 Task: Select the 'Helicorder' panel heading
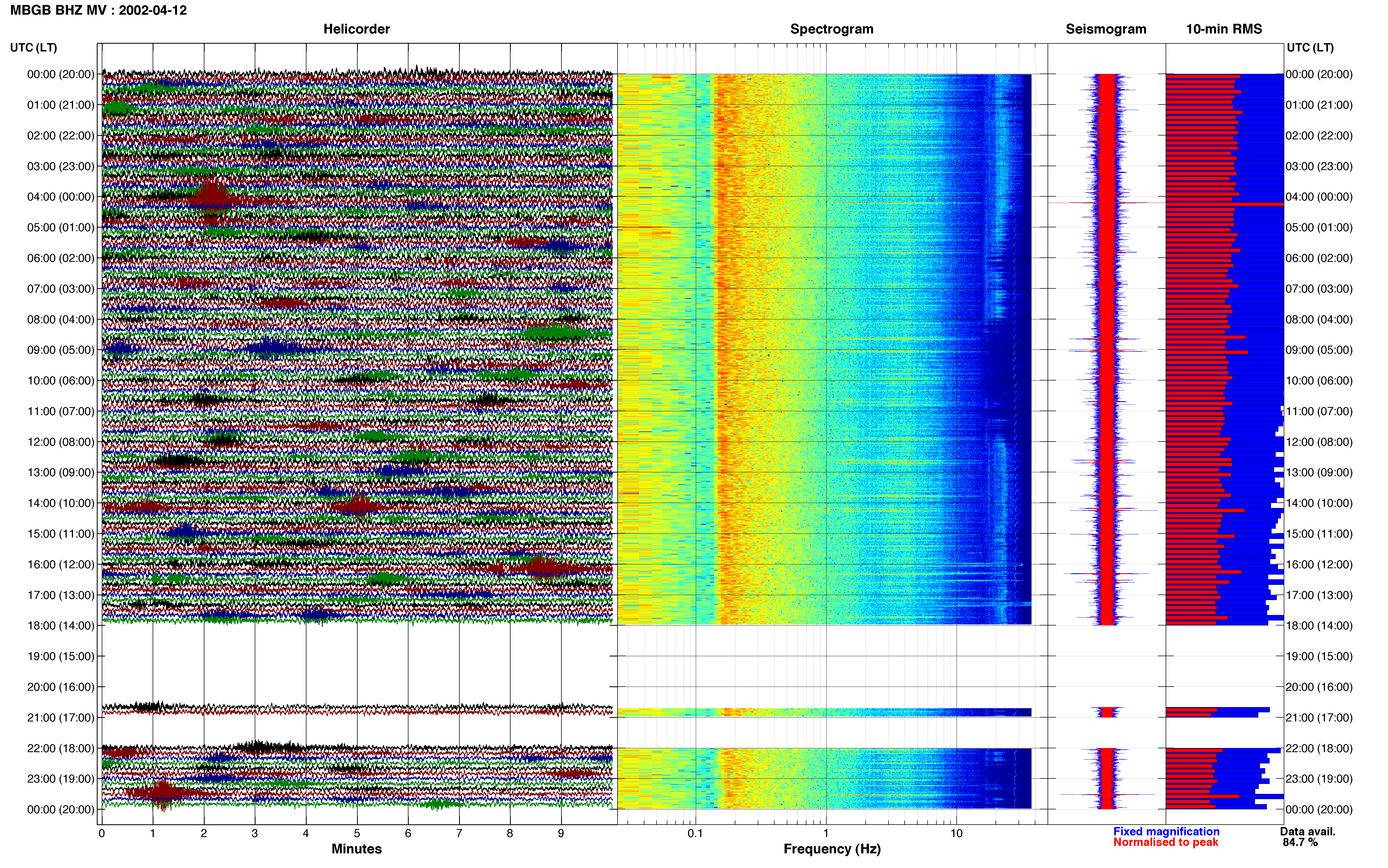(x=356, y=29)
